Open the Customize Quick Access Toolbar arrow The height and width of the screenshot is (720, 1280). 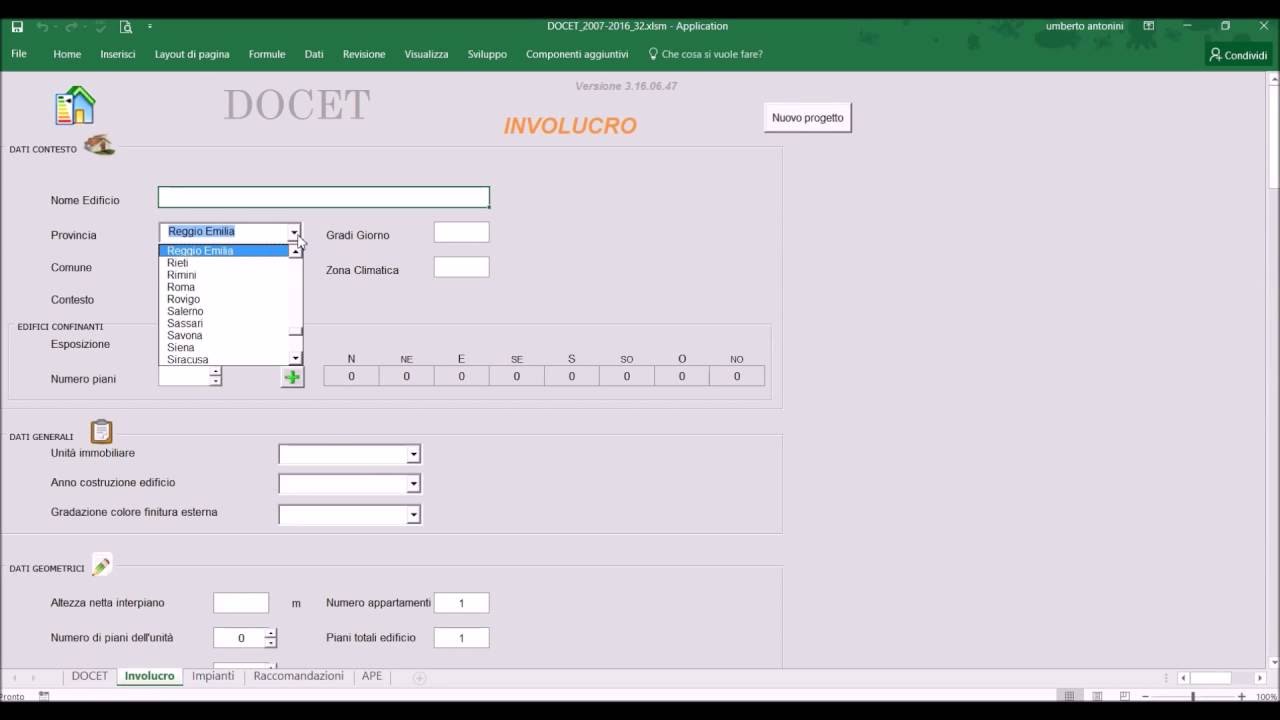pyautogui.click(x=150, y=27)
